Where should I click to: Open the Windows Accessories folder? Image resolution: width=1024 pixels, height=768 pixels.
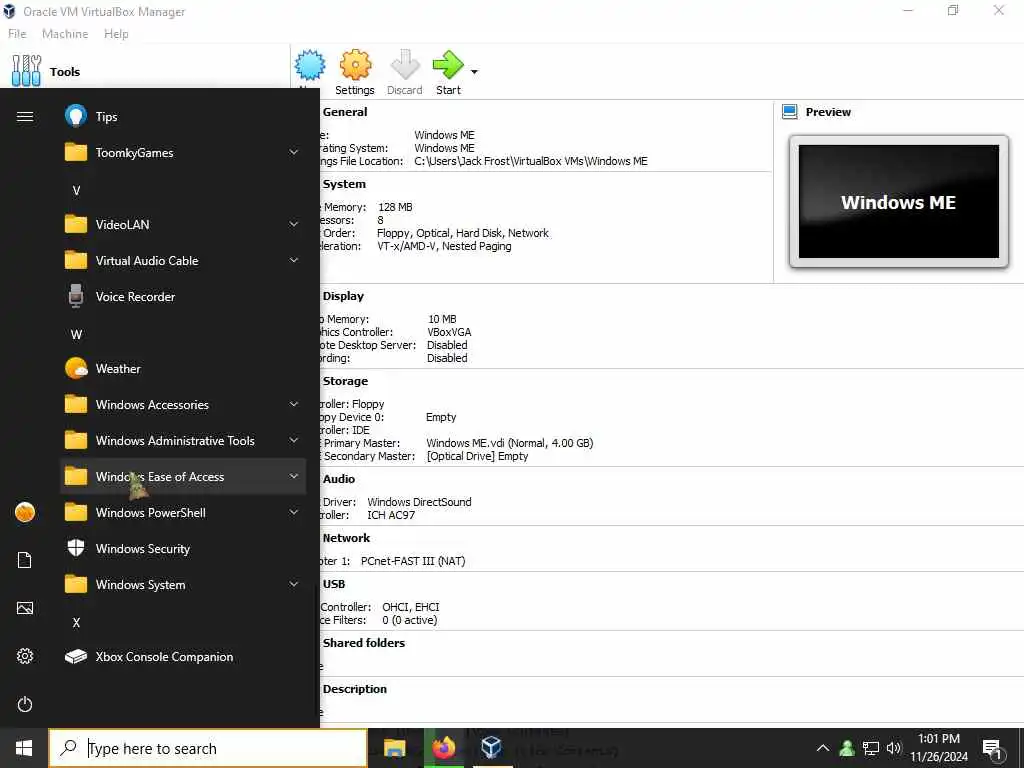click(x=183, y=404)
